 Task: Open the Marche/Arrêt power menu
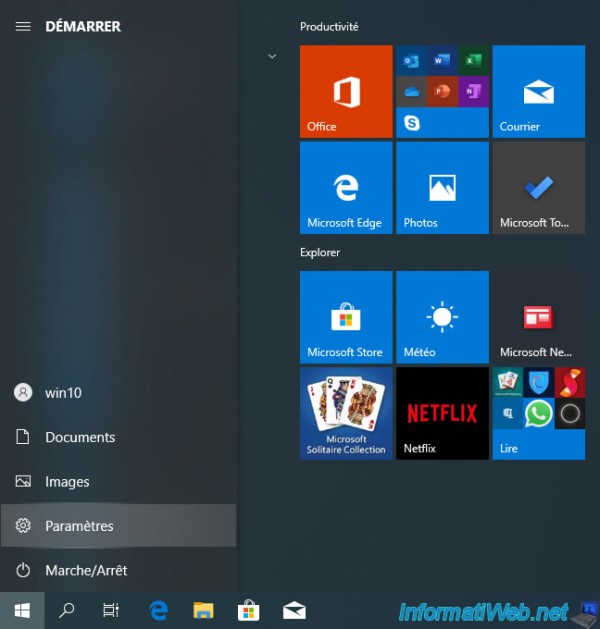(x=118, y=570)
